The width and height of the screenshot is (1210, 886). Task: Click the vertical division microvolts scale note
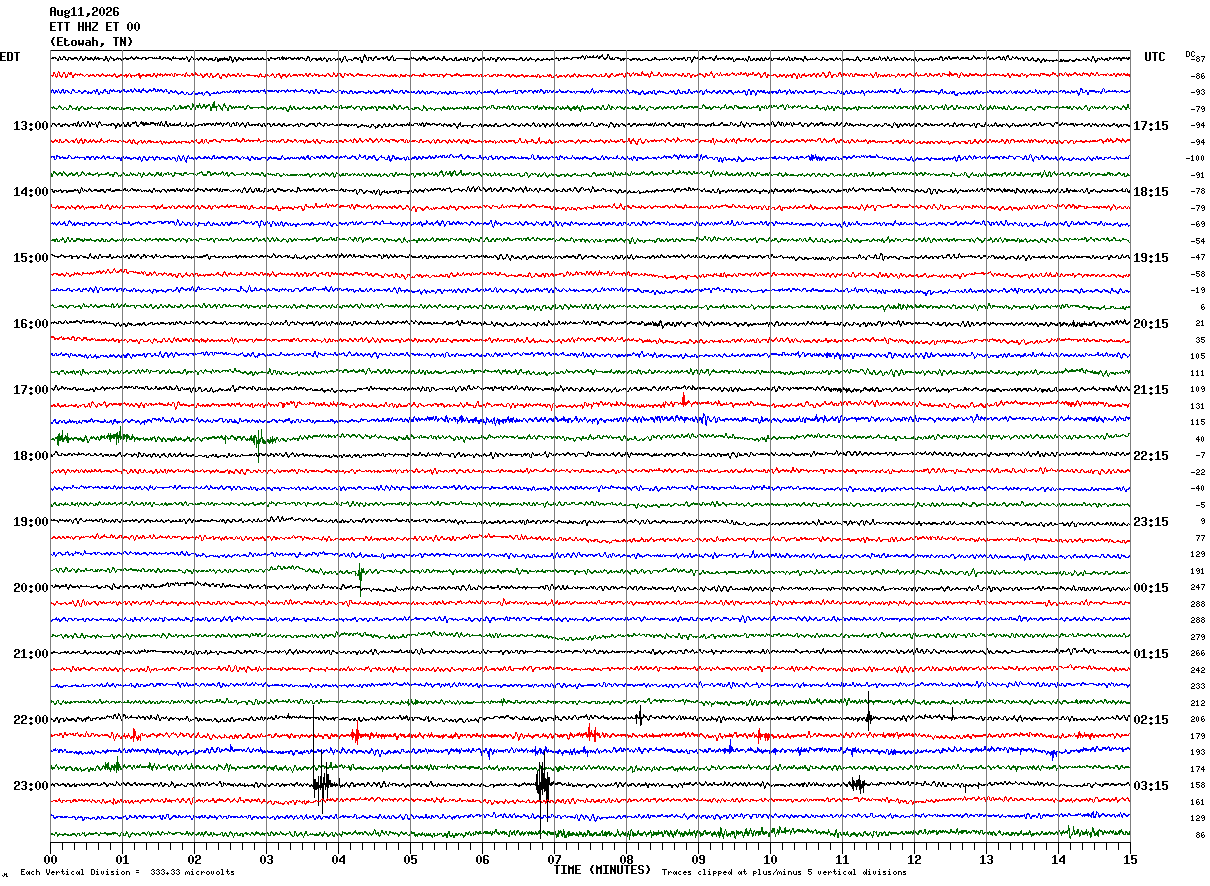[x=127, y=873]
